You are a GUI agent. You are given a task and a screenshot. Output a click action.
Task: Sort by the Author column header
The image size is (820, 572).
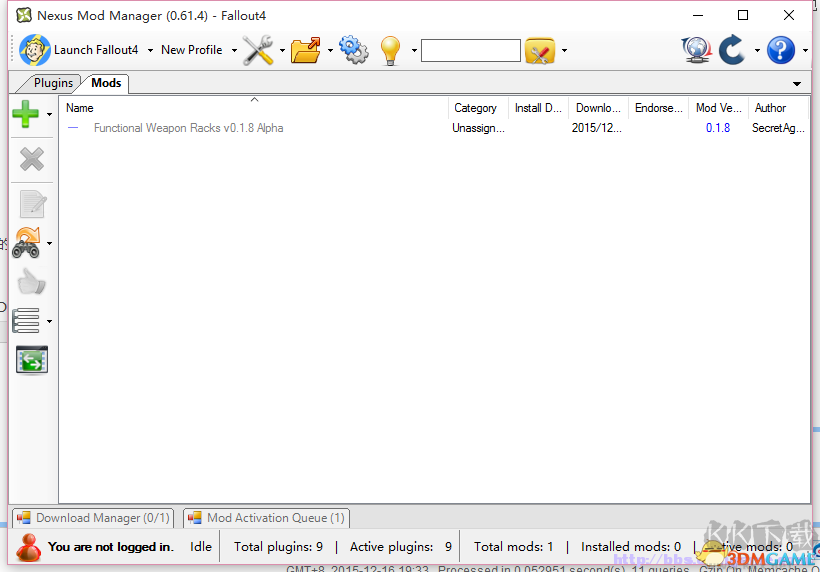(779, 108)
